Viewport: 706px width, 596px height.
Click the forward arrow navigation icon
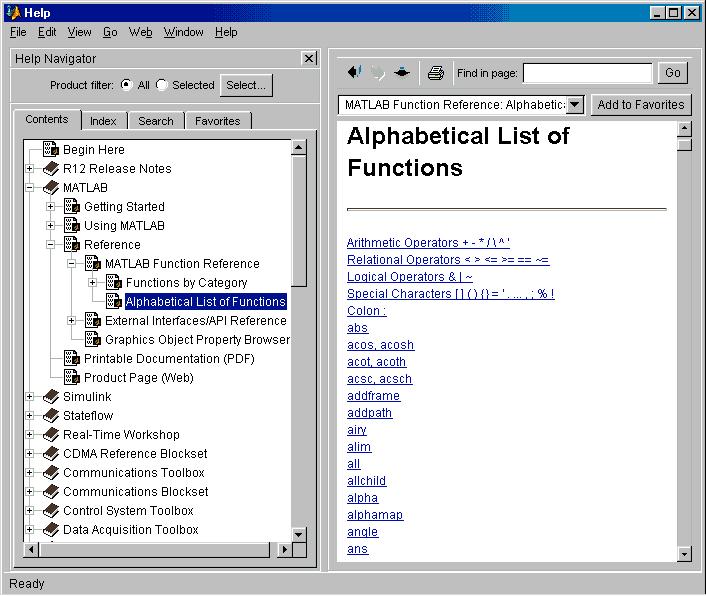coord(377,72)
